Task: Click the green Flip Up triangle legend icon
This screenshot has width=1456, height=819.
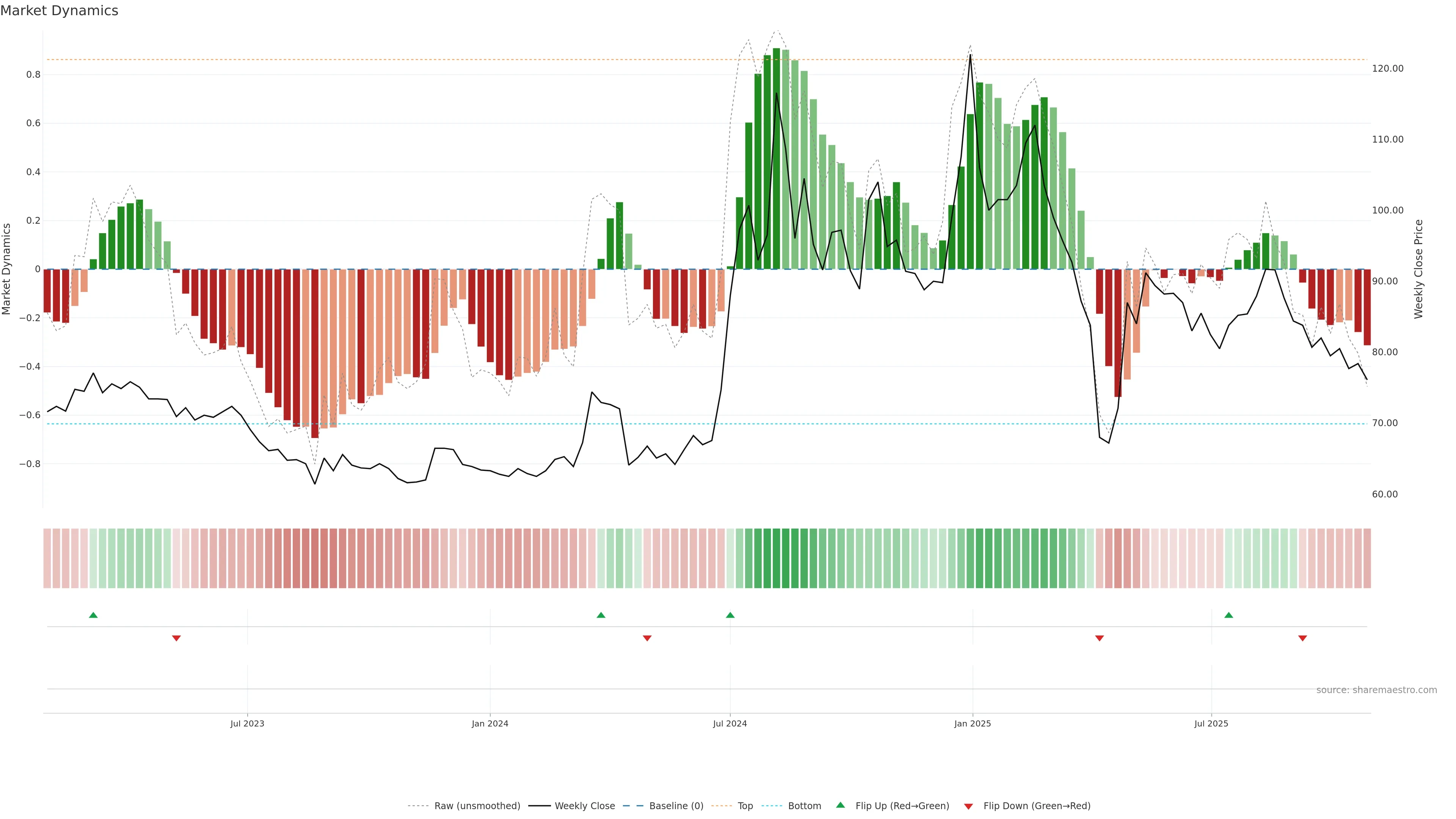Action: coord(841,805)
